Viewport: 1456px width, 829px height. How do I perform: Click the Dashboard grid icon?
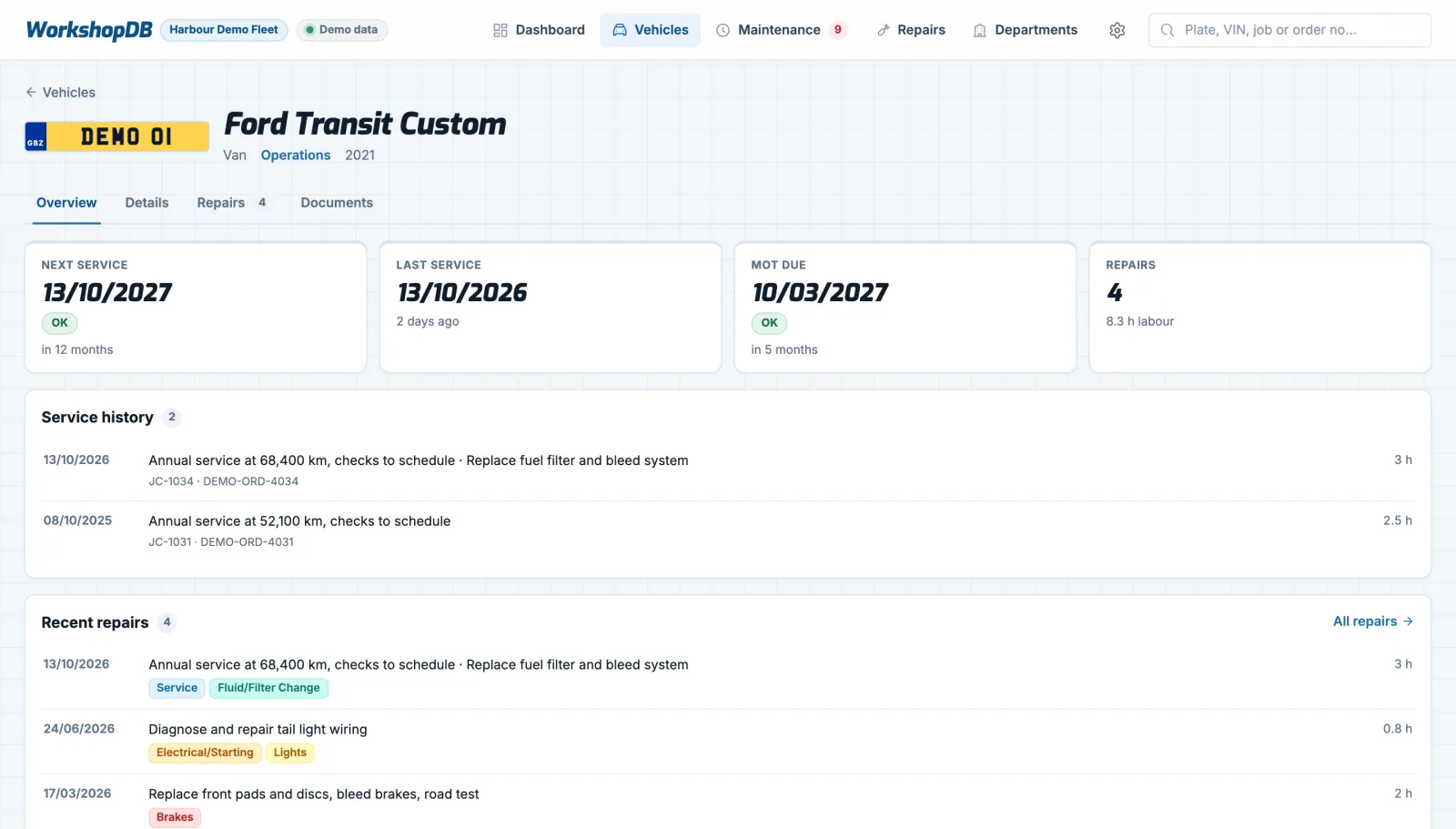point(500,30)
